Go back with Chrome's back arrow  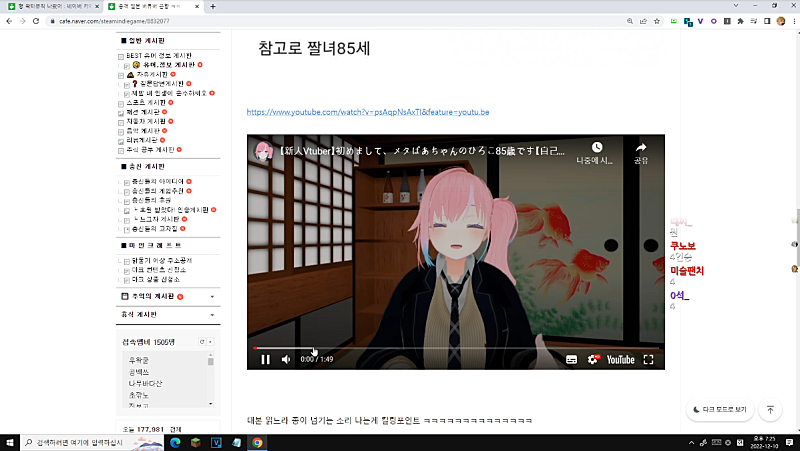coord(9,21)
